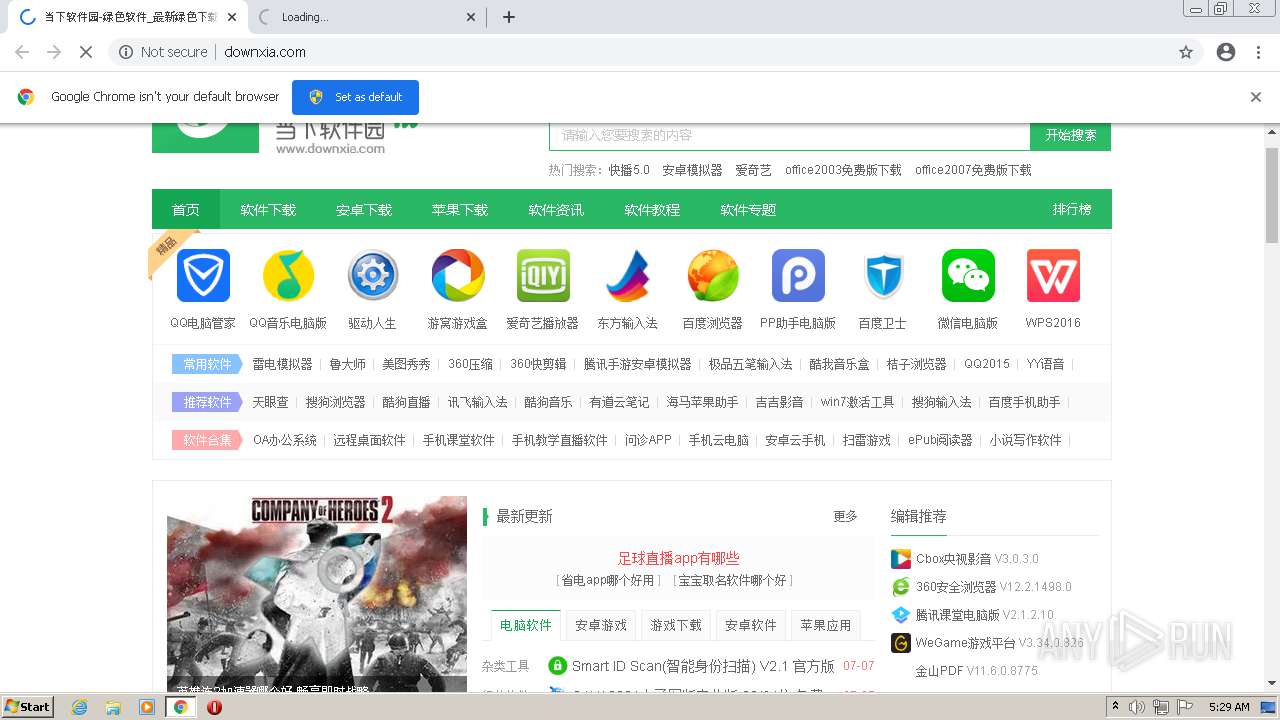Switch to the Loading browser tab
1280x720 pixels.
pyautogui.click(x=365, y=17)
